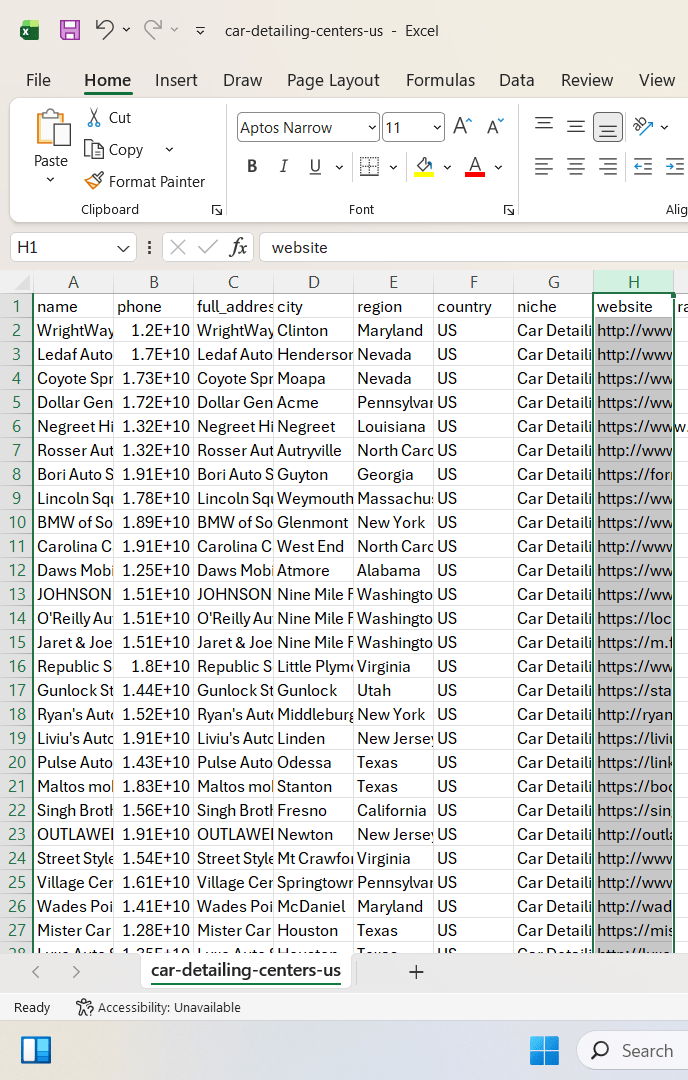
Task: Apply yellow fill color to cells
Action: (424, 167)
